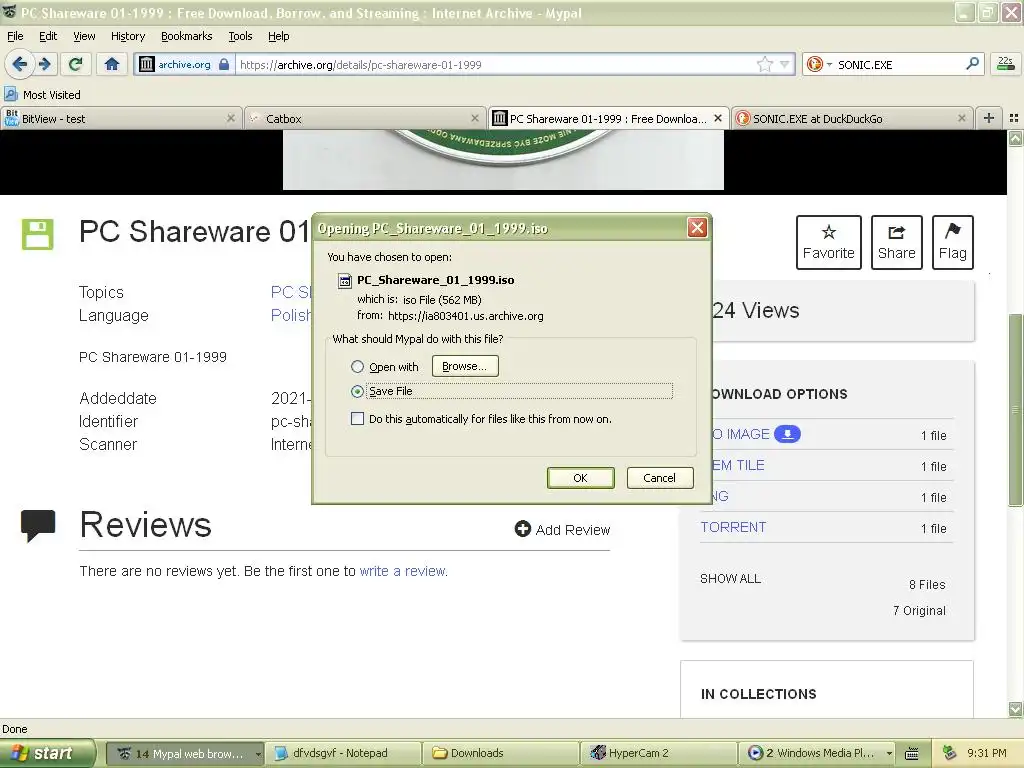Open the URL history dropdown arrow
The image size is (1024, 768).
784,64
